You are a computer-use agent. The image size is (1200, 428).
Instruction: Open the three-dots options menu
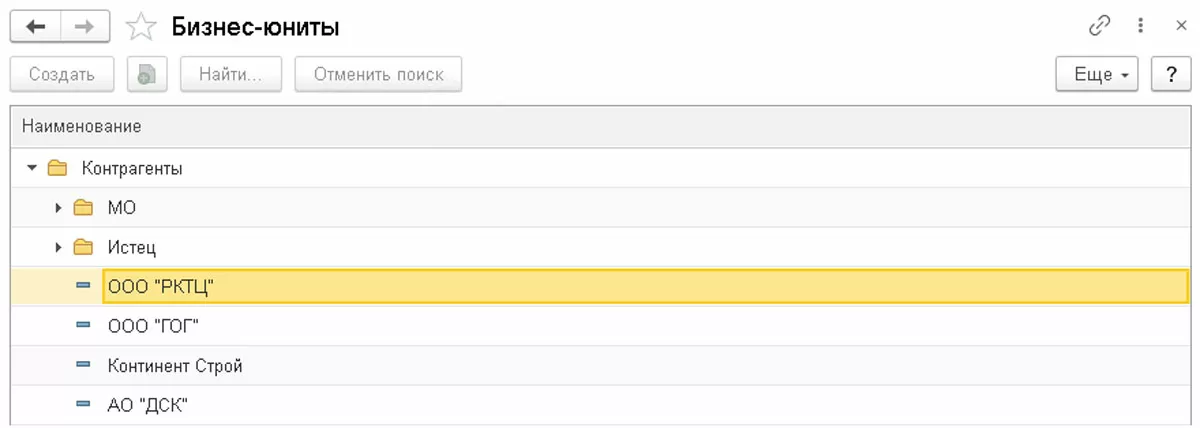click(1140, 27)
